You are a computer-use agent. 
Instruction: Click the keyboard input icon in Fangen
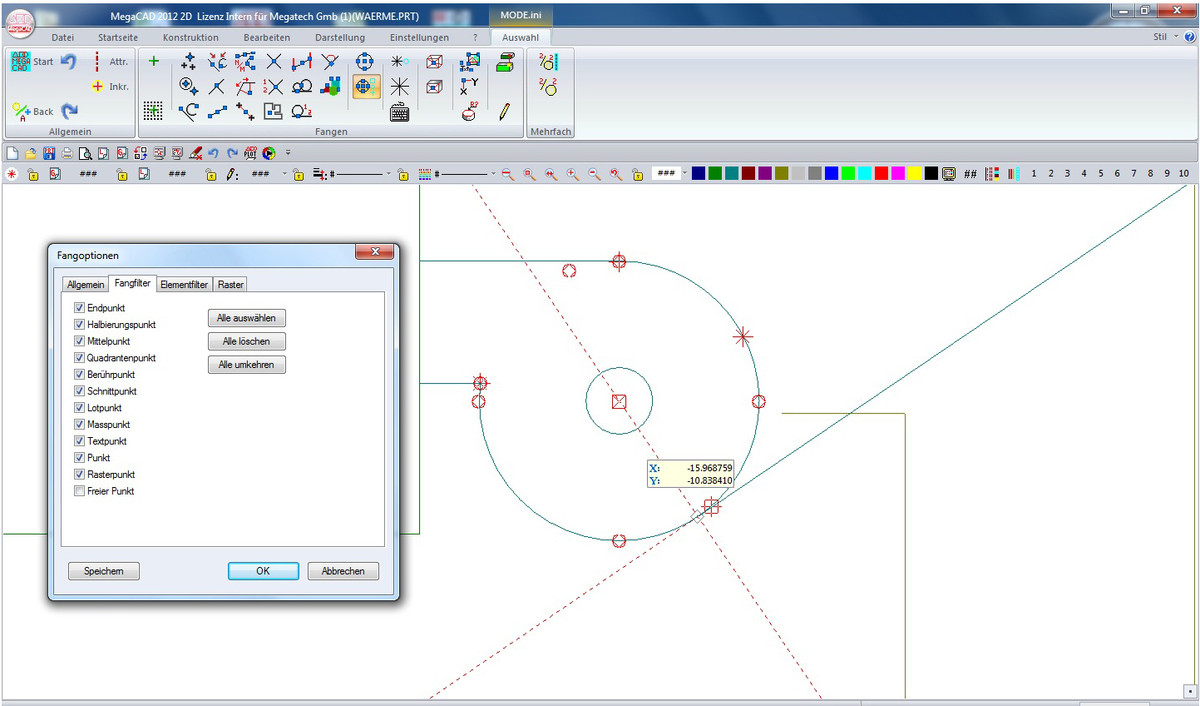pos(399,111)
